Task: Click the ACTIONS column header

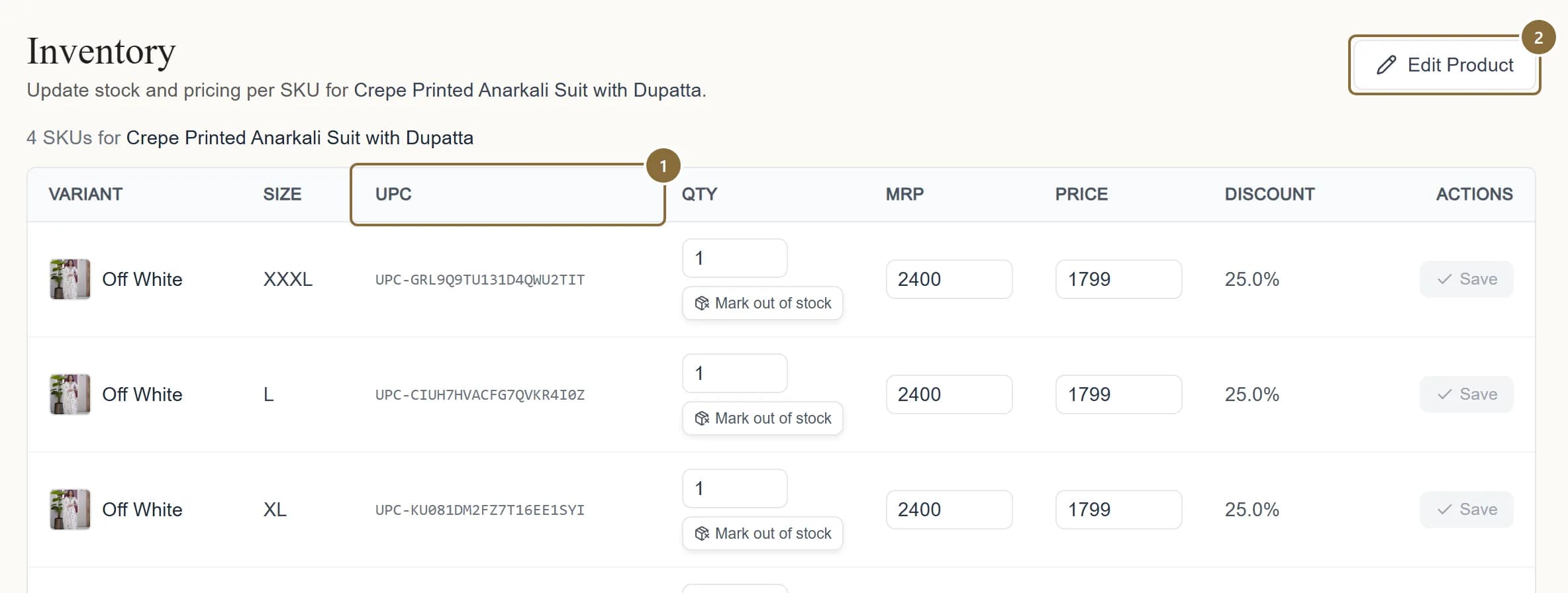Action: point(1475,195)
